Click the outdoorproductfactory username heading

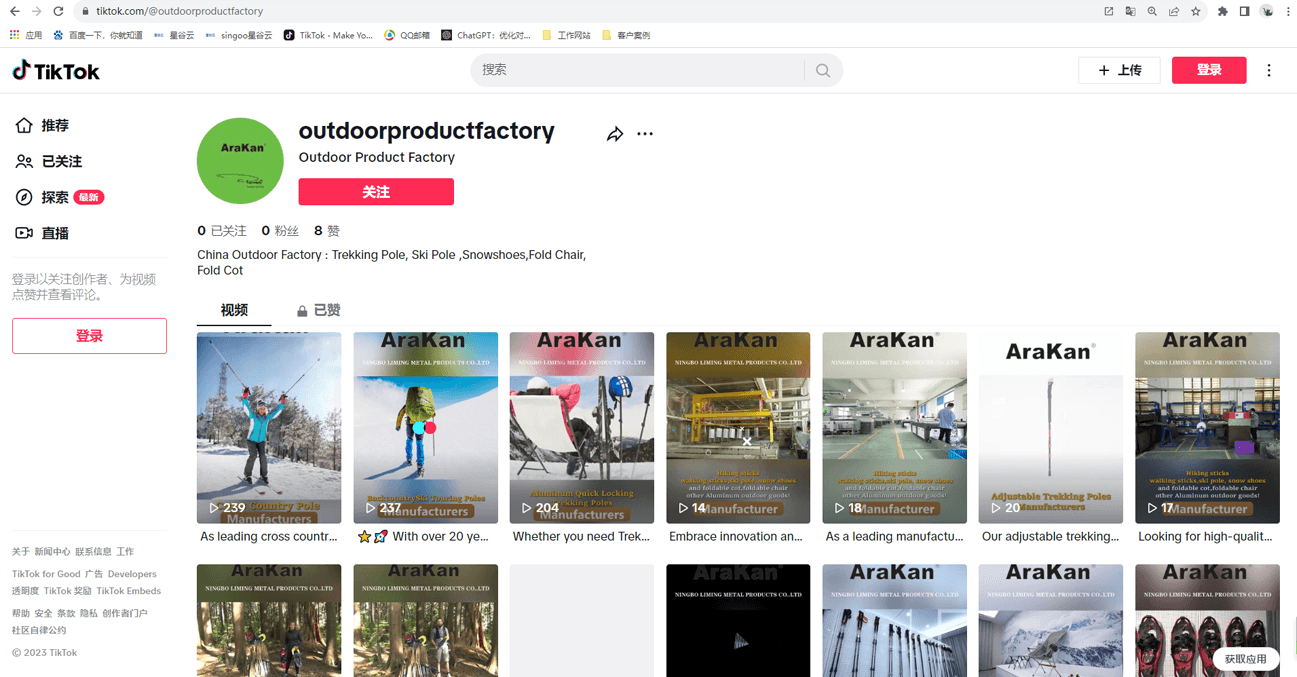[x=427, y=131]
